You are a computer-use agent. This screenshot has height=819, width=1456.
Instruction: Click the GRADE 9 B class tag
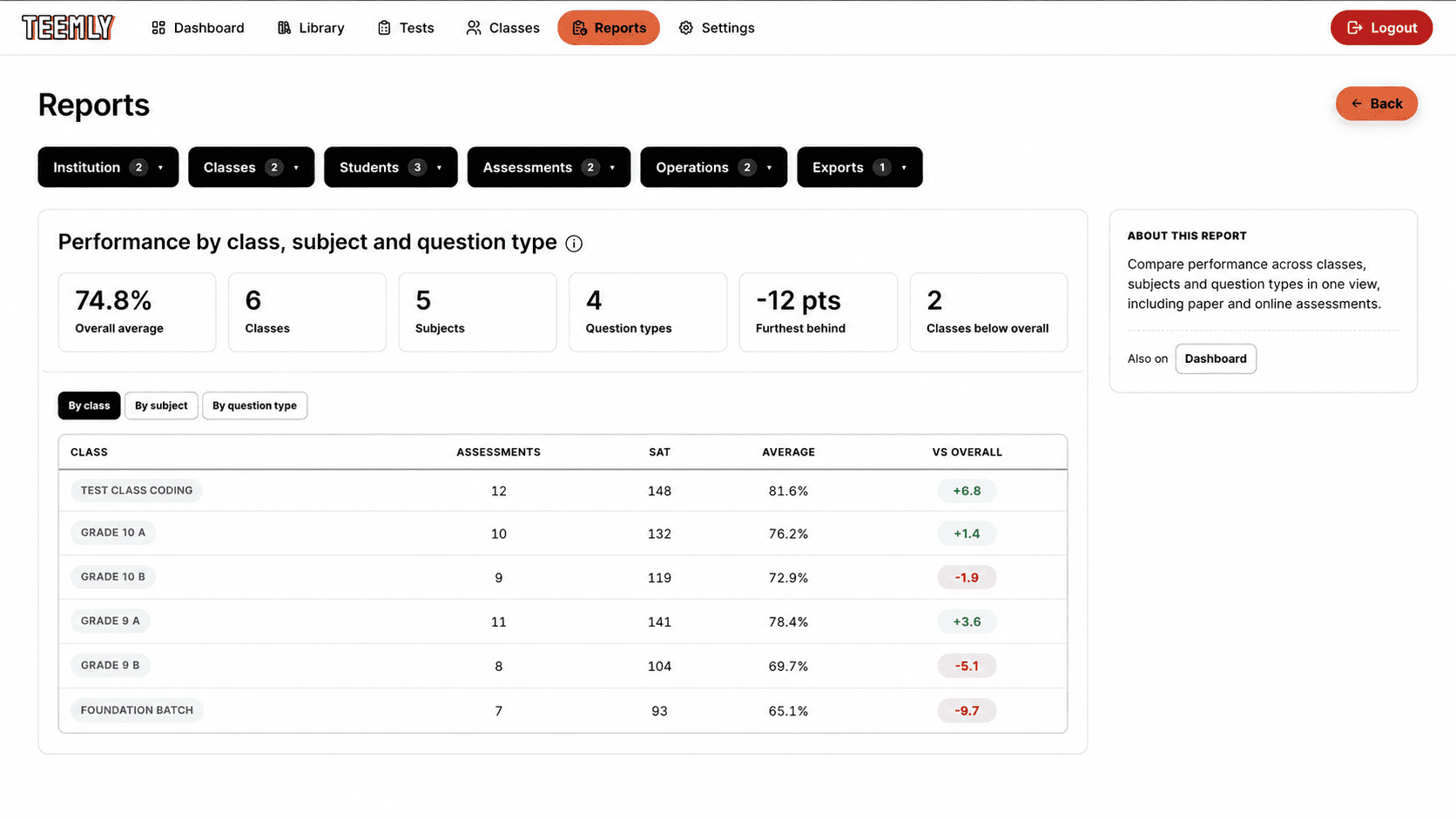[111, 666]
